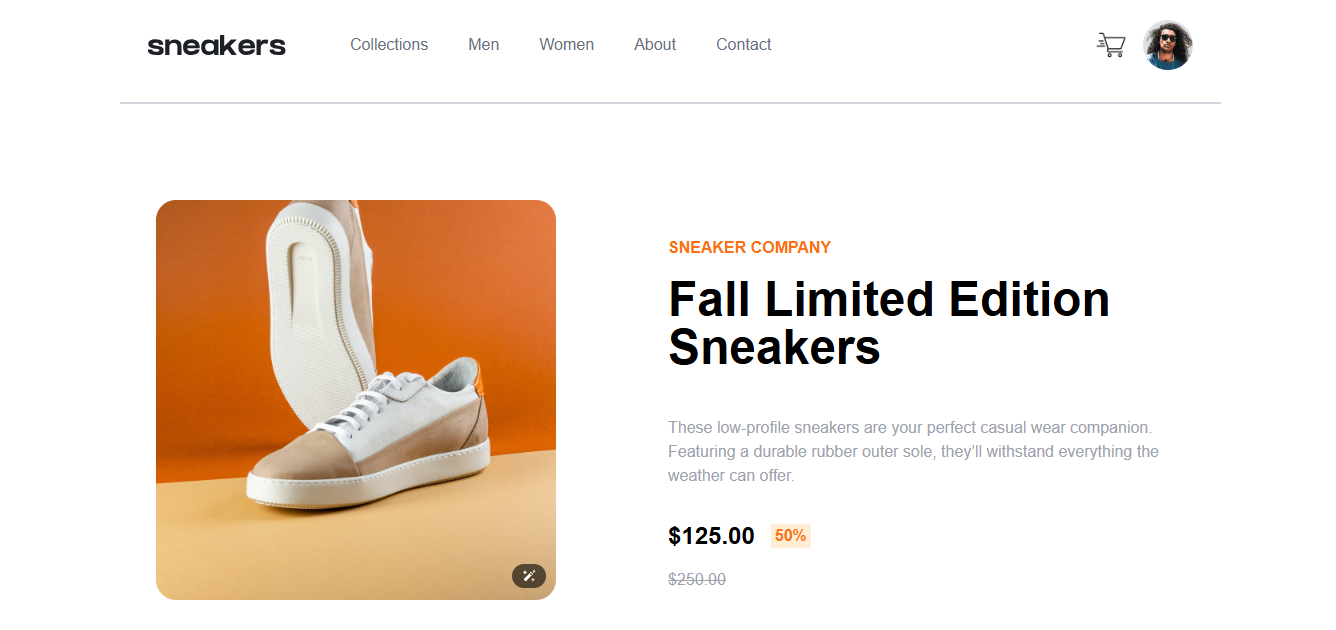Open the Collections page

[x=389, y=45]
